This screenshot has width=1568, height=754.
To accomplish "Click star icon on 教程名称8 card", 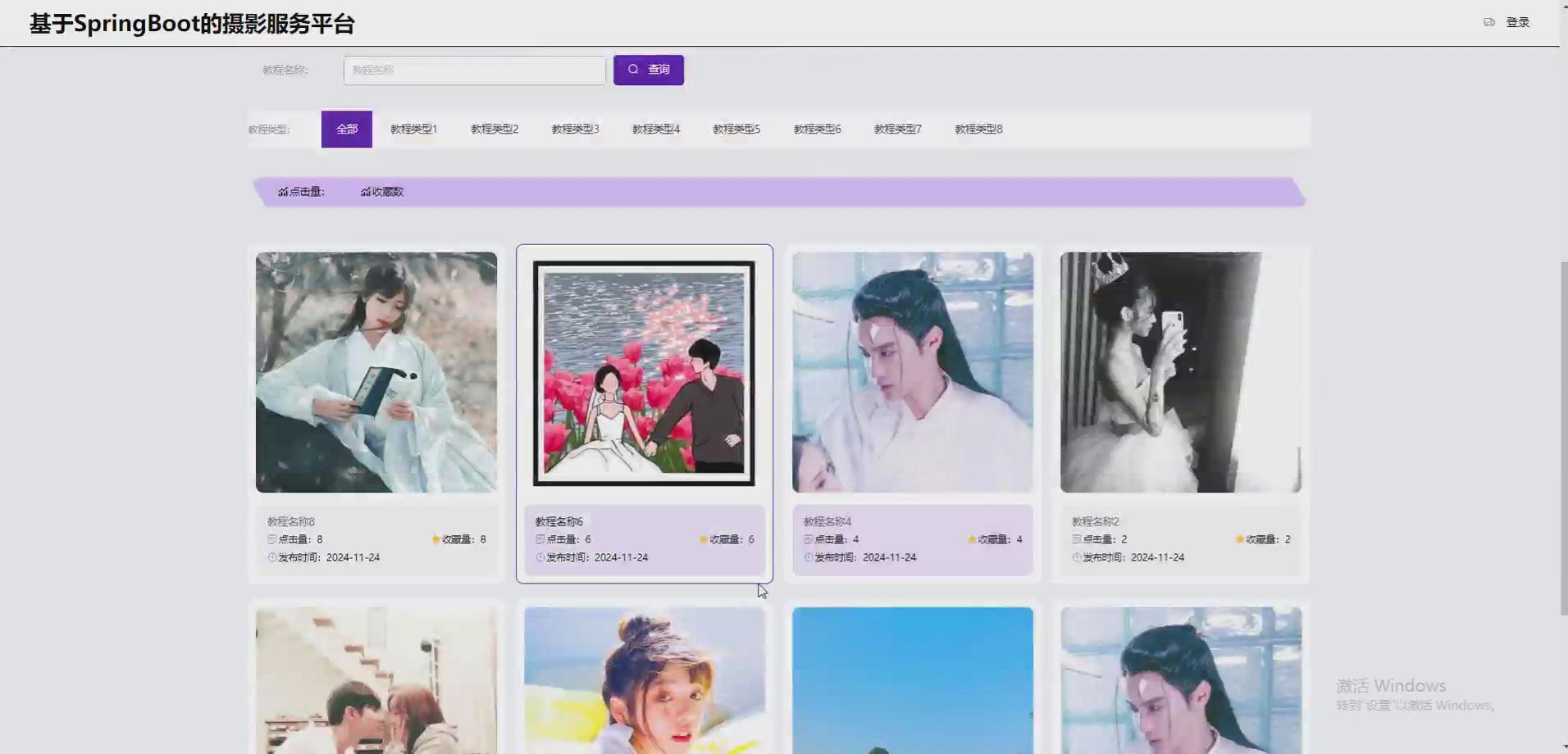I will click(x=435, y=539).
